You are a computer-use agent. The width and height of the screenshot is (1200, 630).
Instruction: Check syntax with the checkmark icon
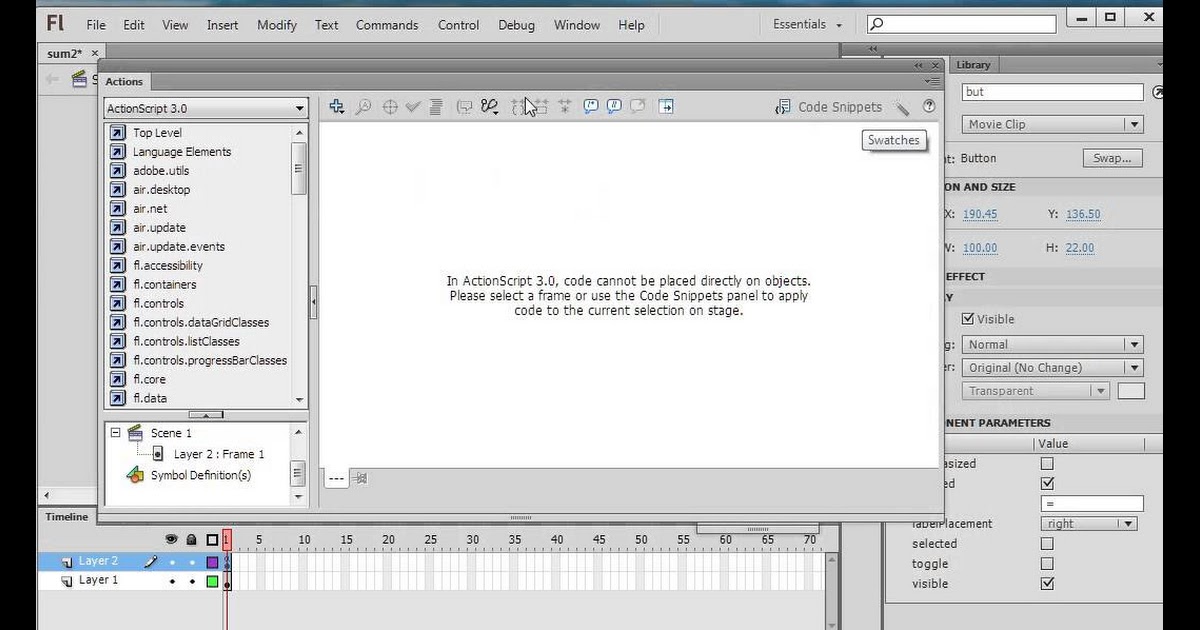pyautogui.click(x=413, y=107)
